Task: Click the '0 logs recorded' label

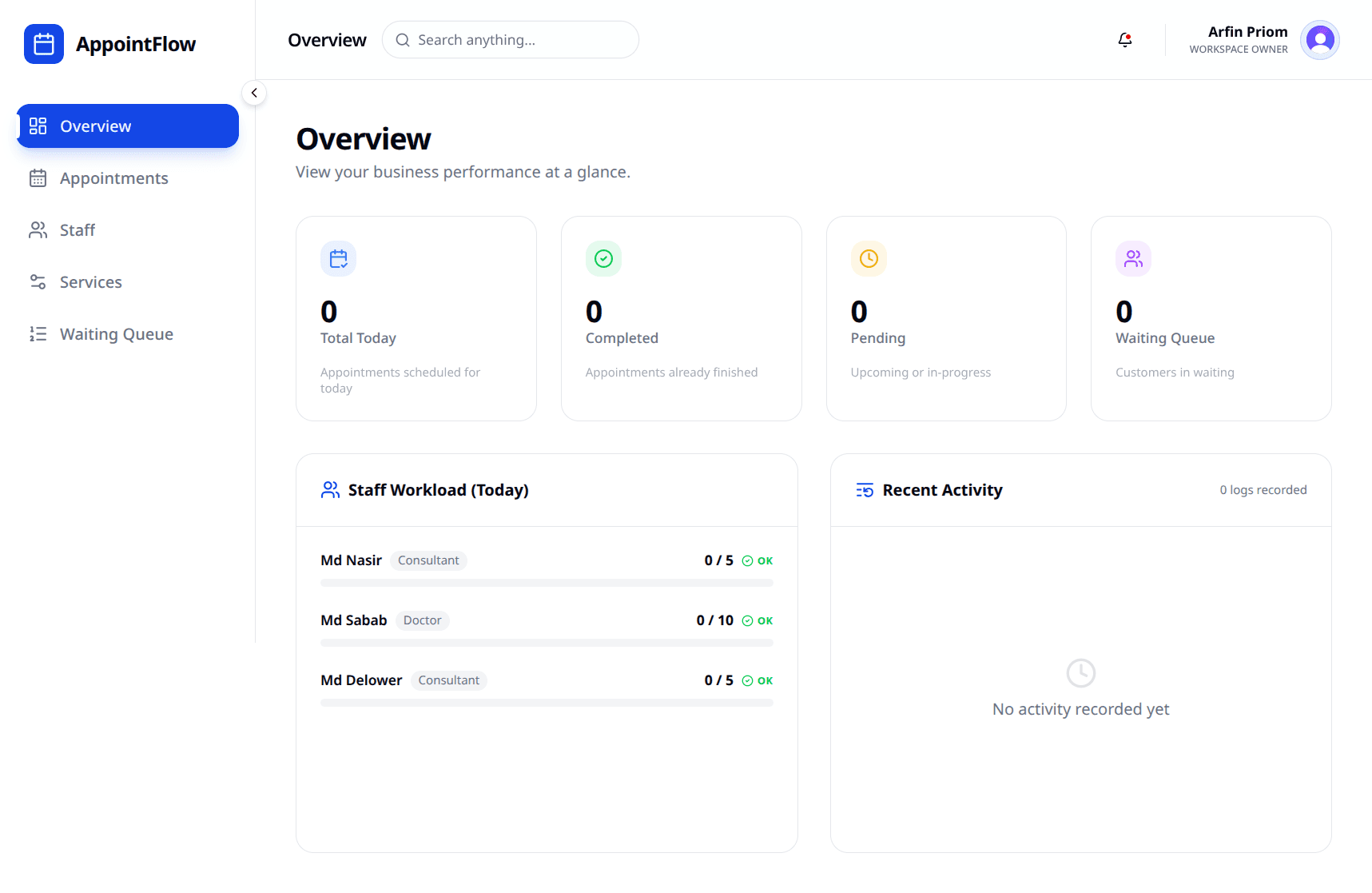Action: pos(1263,489)
